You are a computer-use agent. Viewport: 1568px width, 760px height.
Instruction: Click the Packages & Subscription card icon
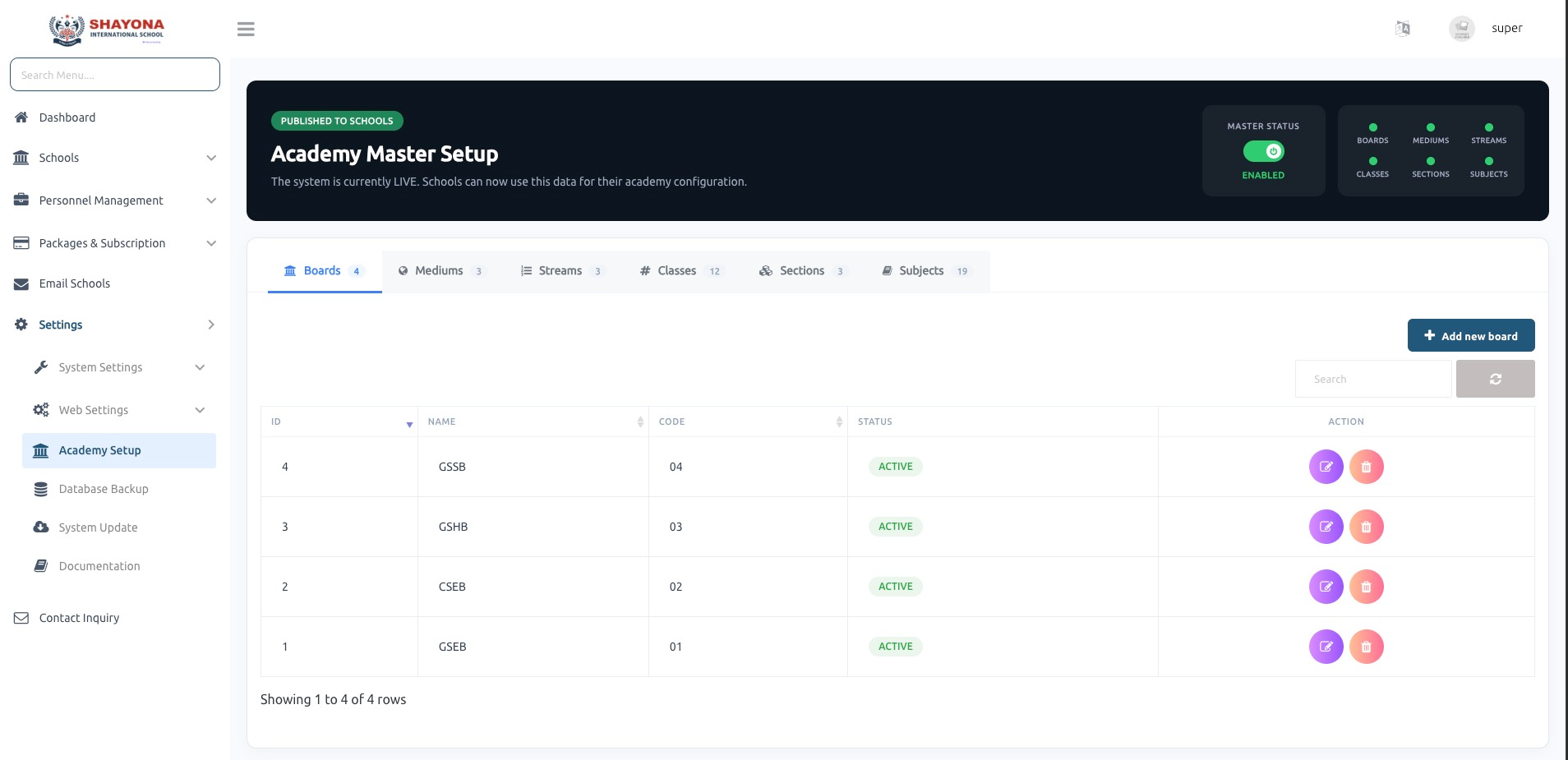[21, 243]
